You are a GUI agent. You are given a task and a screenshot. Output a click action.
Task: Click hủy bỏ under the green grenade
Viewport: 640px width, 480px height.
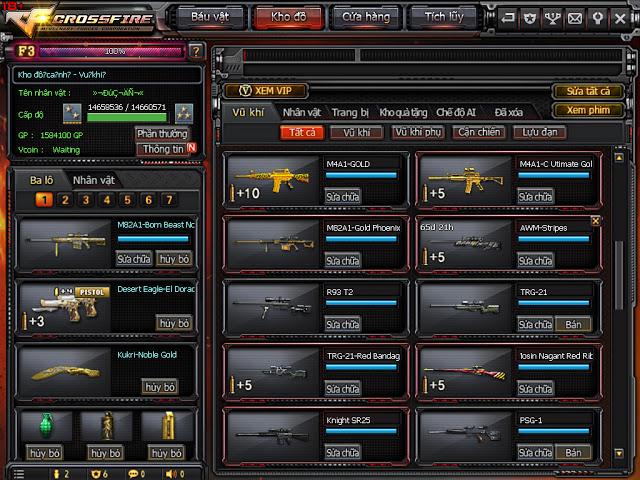44,453
